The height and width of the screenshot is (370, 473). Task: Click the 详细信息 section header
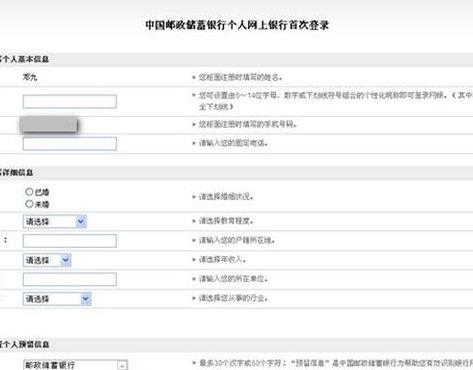click(x=17, y=173)
